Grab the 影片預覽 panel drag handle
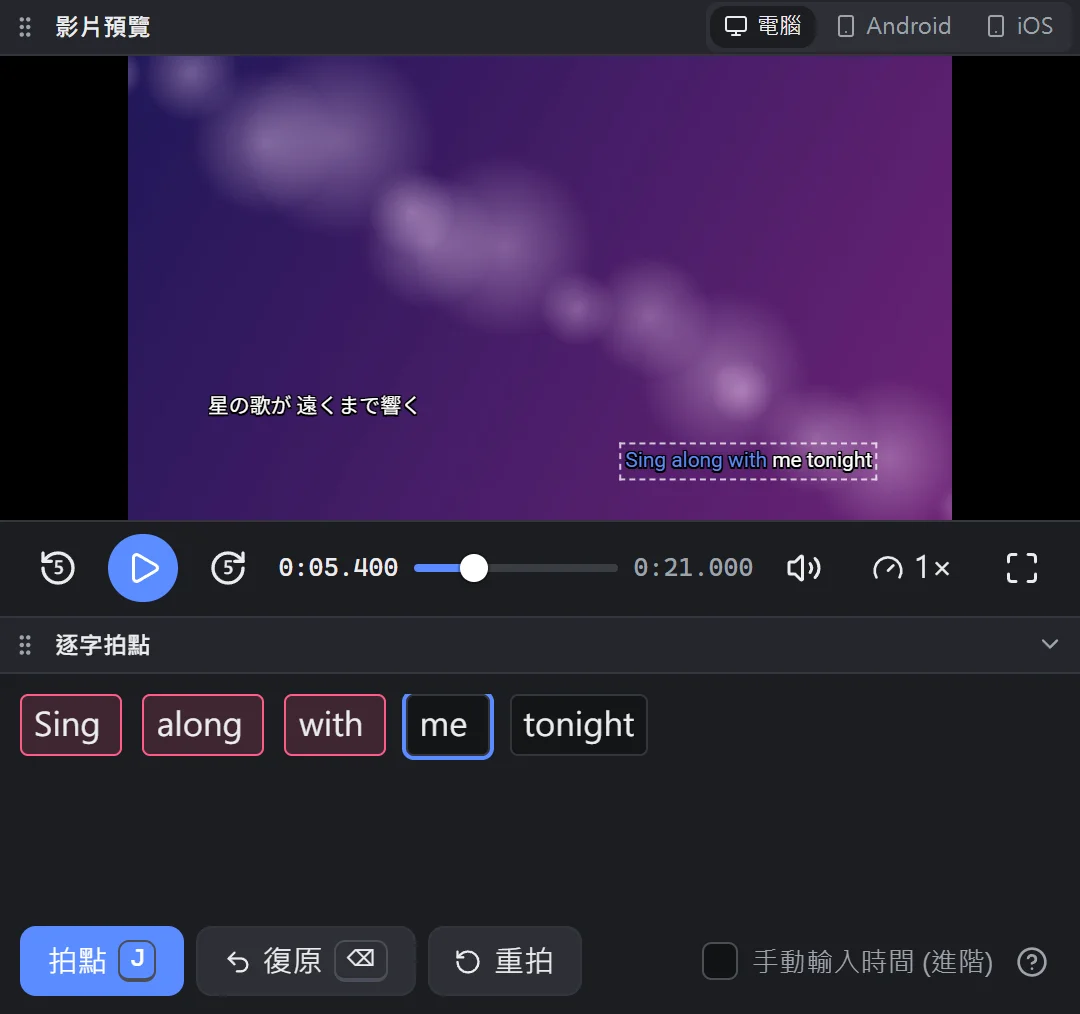The height and width of the screenshot is (1014, 1080). (25, 27)
